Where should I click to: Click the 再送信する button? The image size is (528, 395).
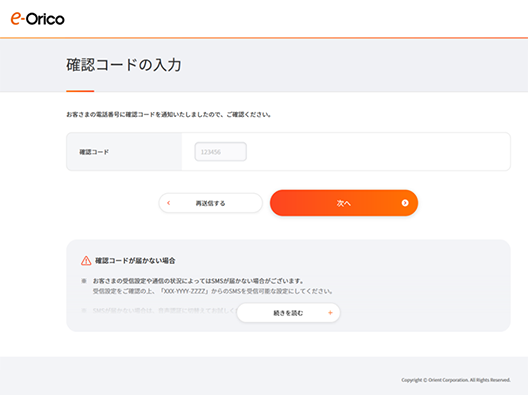[x=210, y=203]
